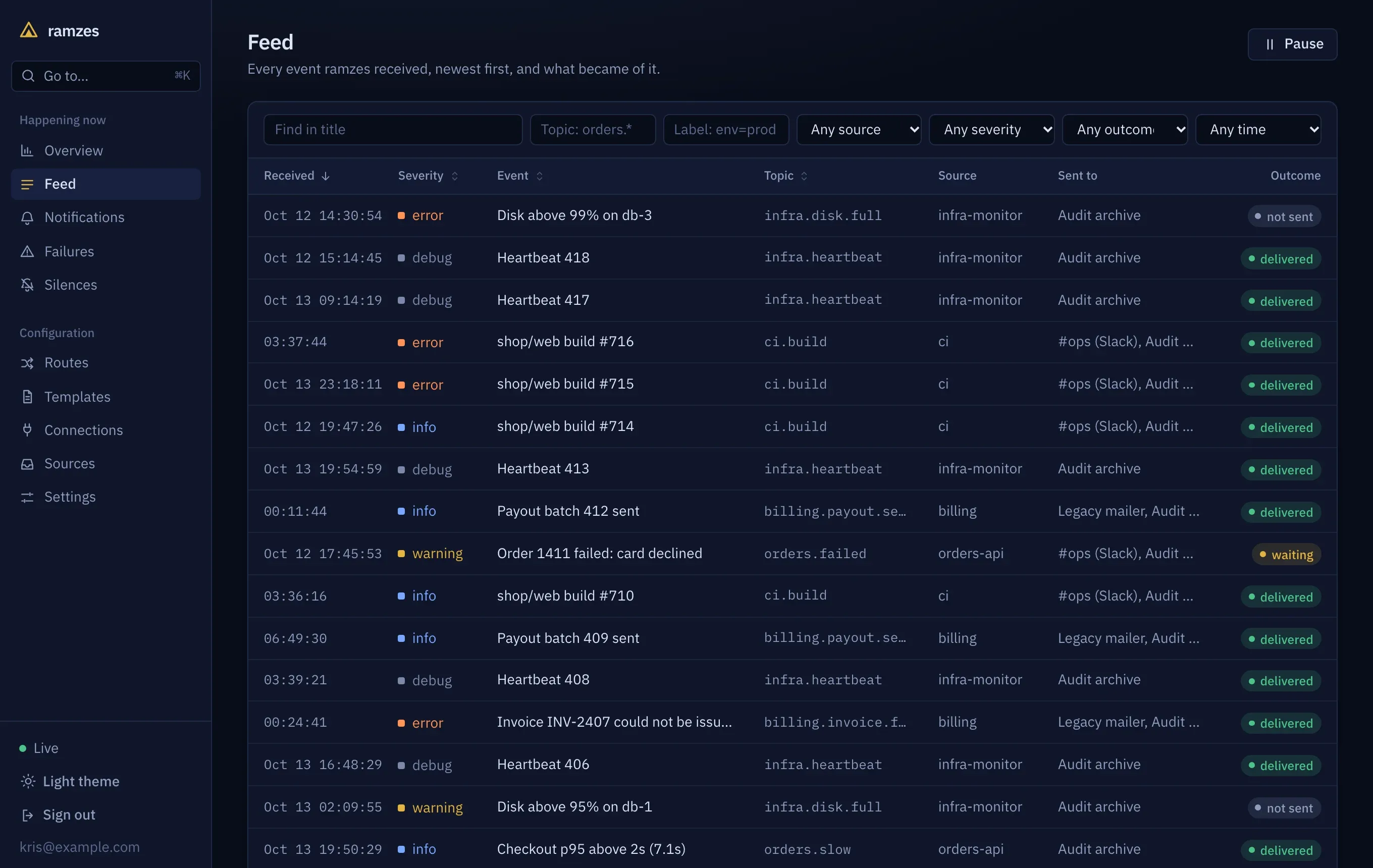Screen dimensions: 1373x868
Task: Sort by the Severity column header
Action: [x=428, y=176]
